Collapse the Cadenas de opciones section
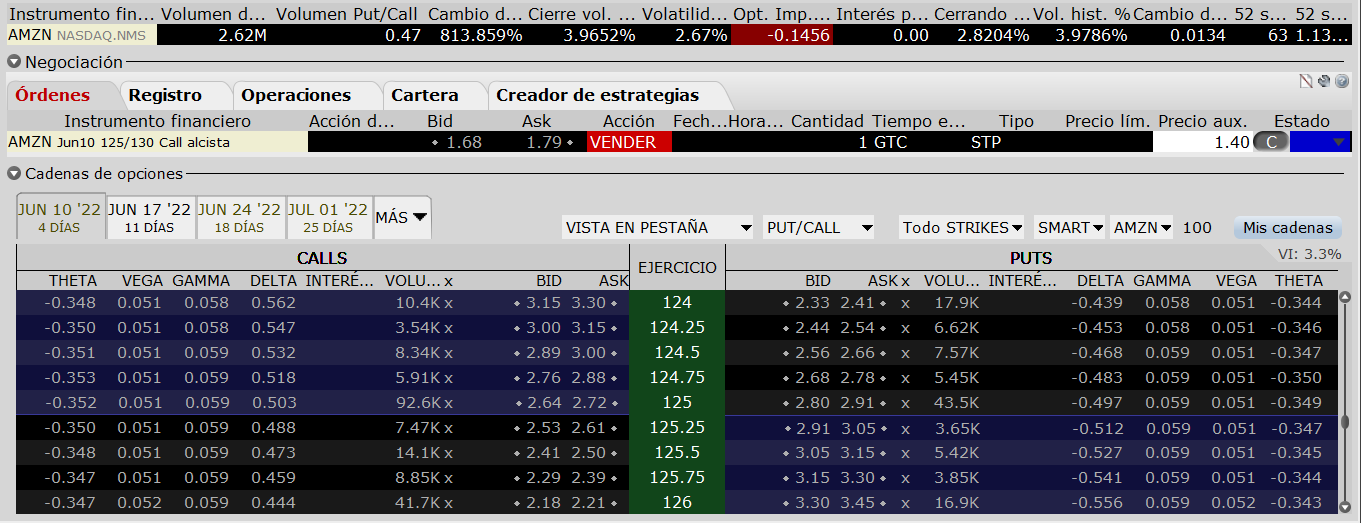The height and width of the screenshot is (523, 1361). coord(14,174)
